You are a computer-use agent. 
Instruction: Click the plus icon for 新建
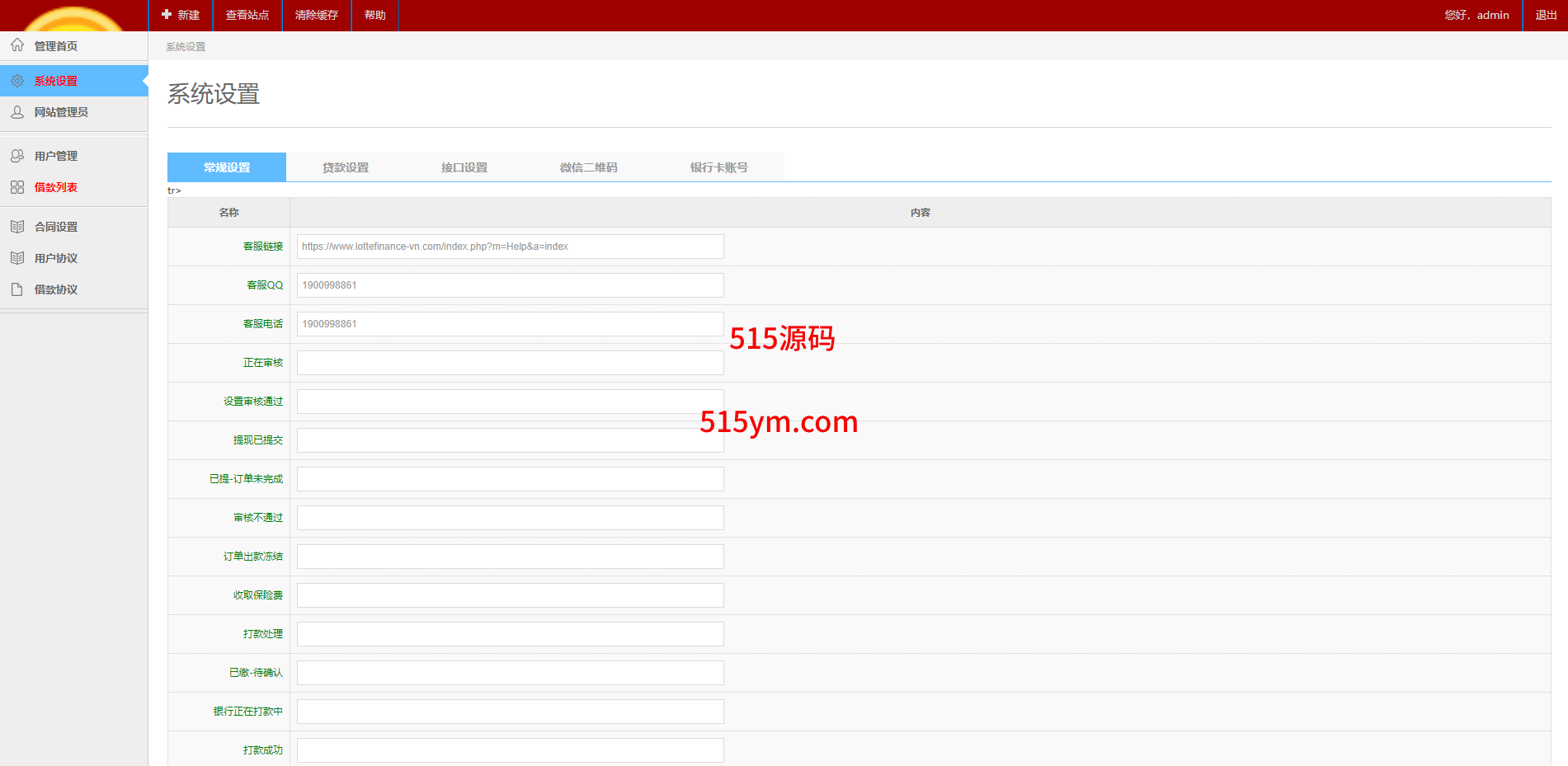coord(167,15)
